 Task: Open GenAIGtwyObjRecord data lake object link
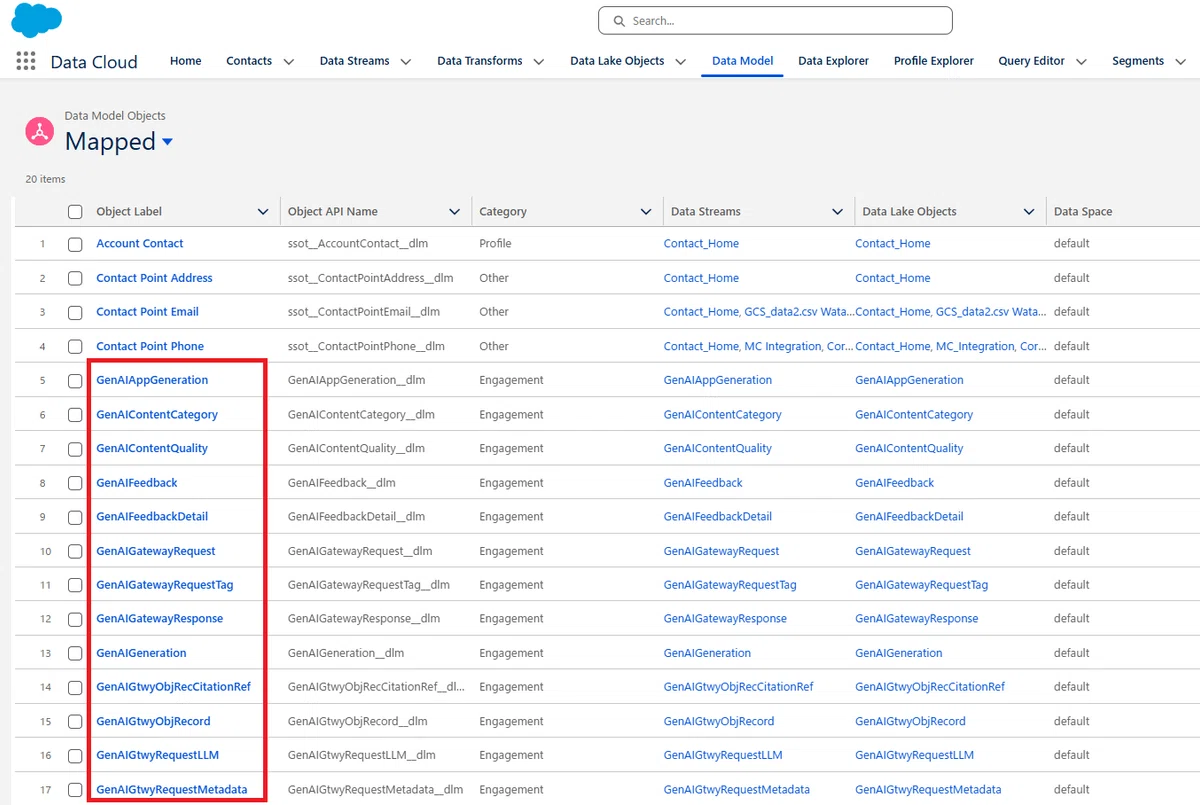(910, 721)
